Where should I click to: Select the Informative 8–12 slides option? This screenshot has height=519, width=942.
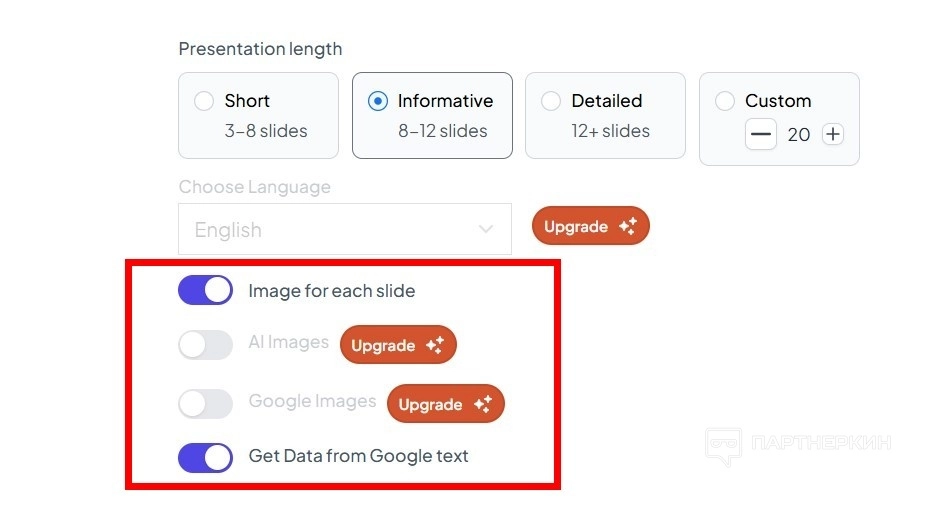(x=378, y=101)
